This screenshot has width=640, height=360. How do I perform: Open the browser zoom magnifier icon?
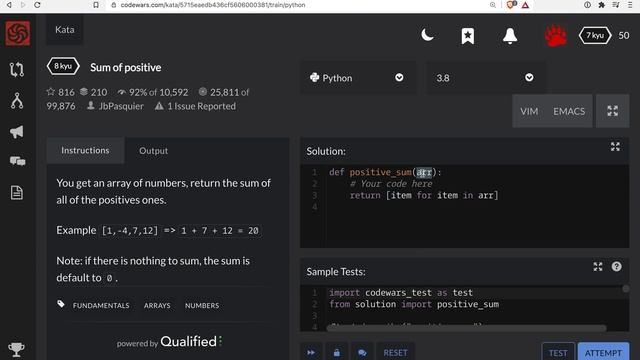pos(493,5)
